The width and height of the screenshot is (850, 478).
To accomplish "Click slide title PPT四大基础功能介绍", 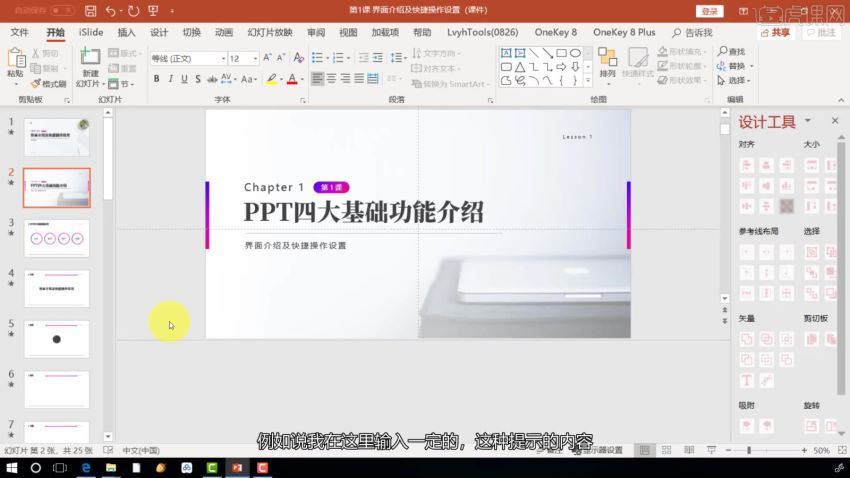I will (x=363, y=212).
